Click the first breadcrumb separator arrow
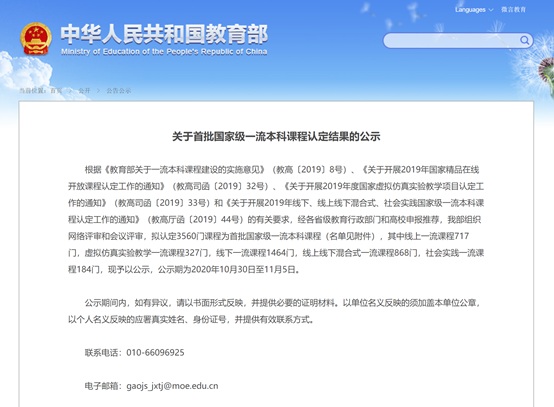Image resolution: width=554 pixels, height=407 pixels. [x=70, y=91]
